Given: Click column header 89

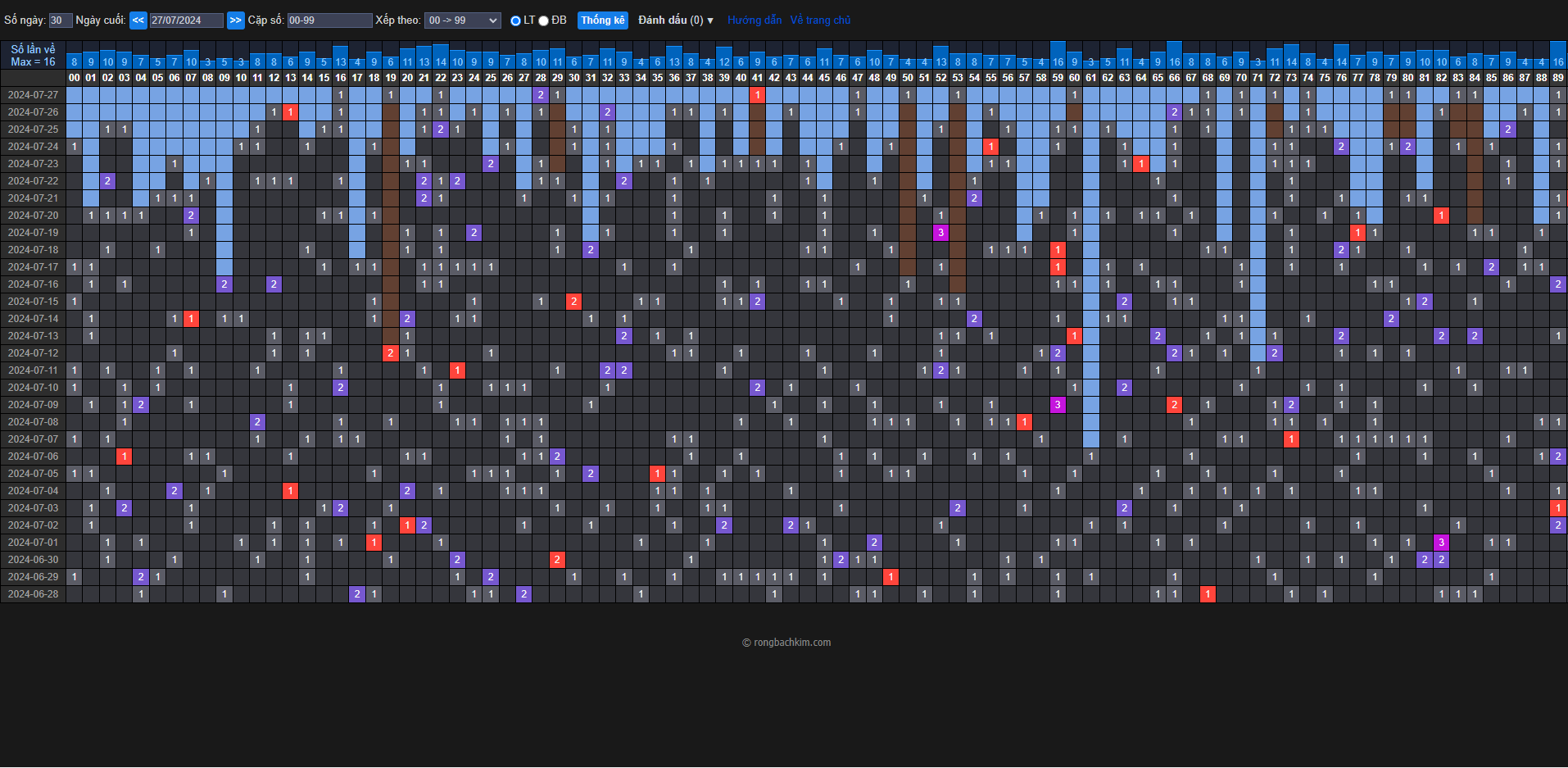Looking at the screenshot, I should pos(1558,78).
